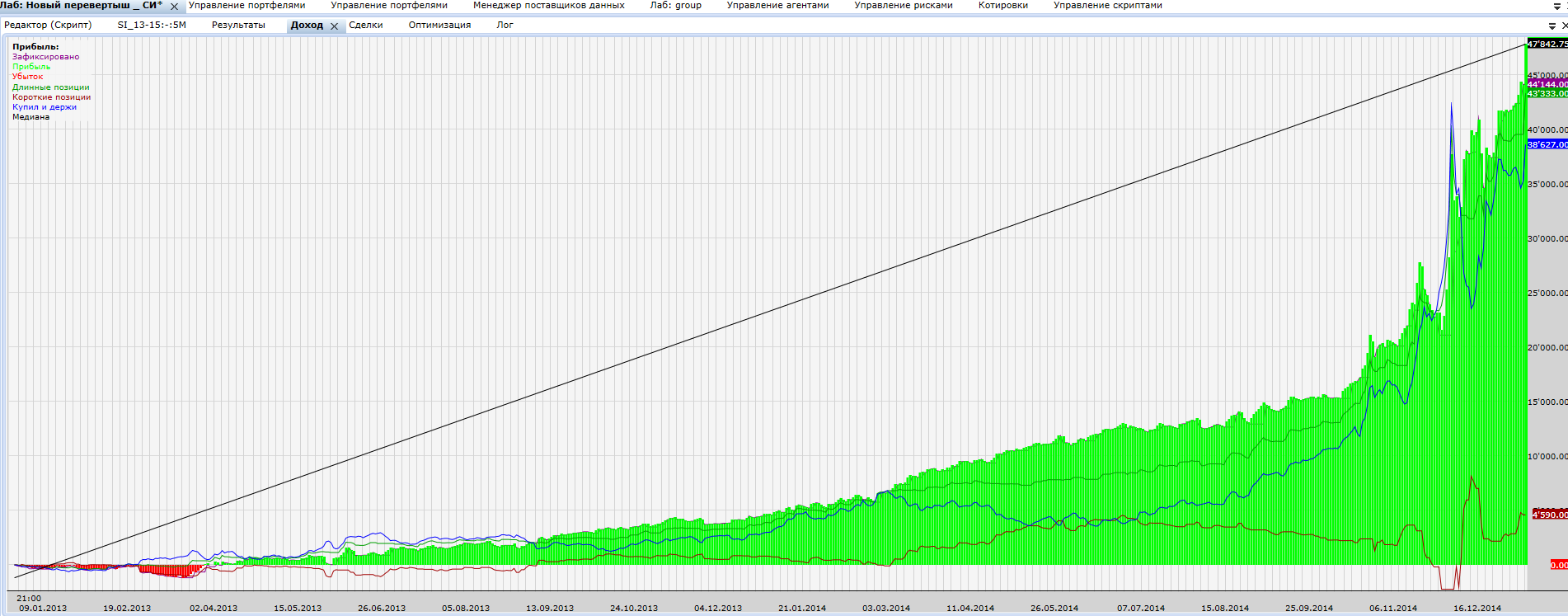Select the SI_13-15:-:5M tab
Screen dimensions: 1568x616
click(152, 26)
